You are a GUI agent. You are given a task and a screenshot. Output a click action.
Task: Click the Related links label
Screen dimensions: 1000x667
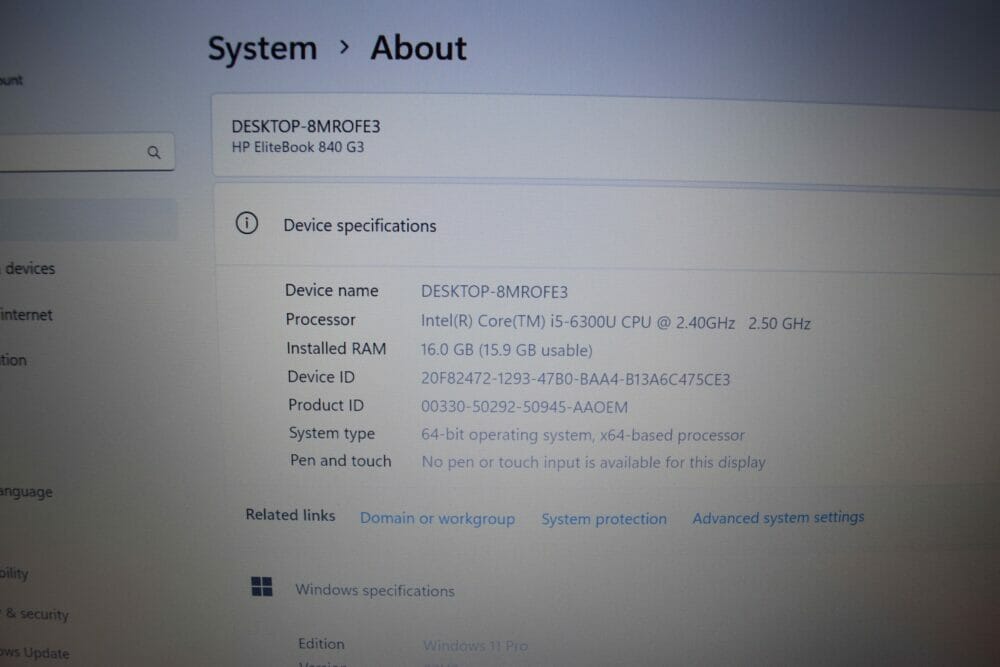point(290,515)
